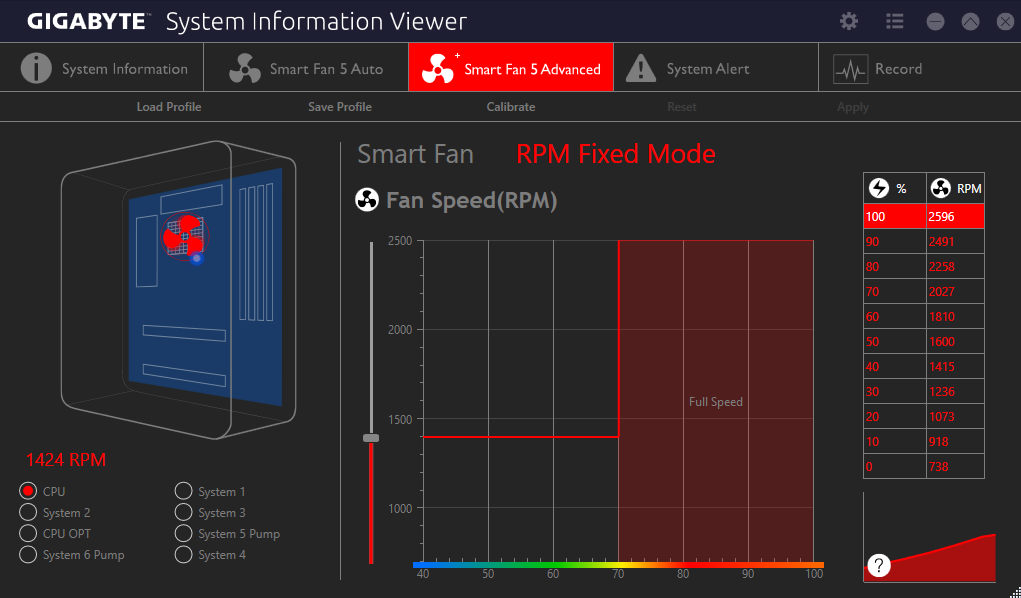This screenshot has height=598, width=1021.
Task: Select the red CPU fan in chassis diagram
Action: click(x=184, y=236)
